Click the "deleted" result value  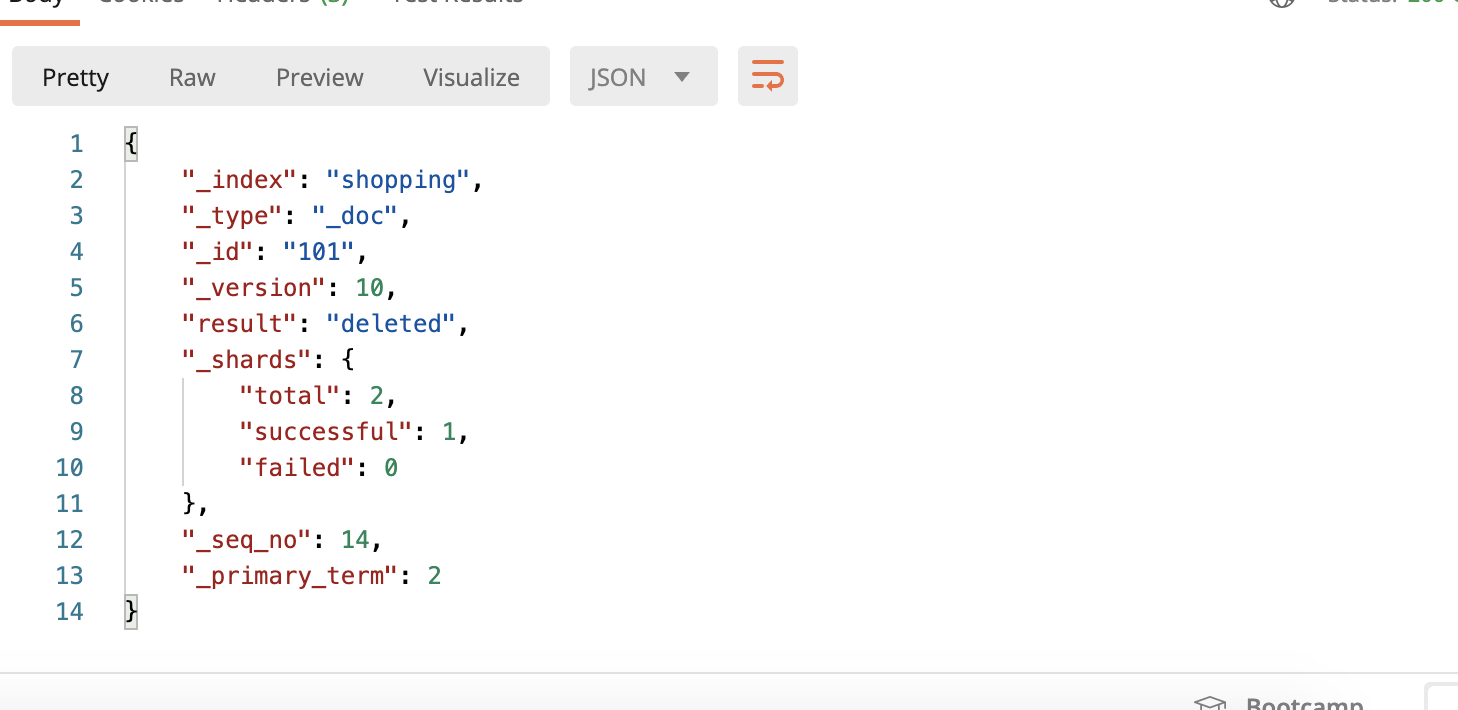click(x=391, y=324)
